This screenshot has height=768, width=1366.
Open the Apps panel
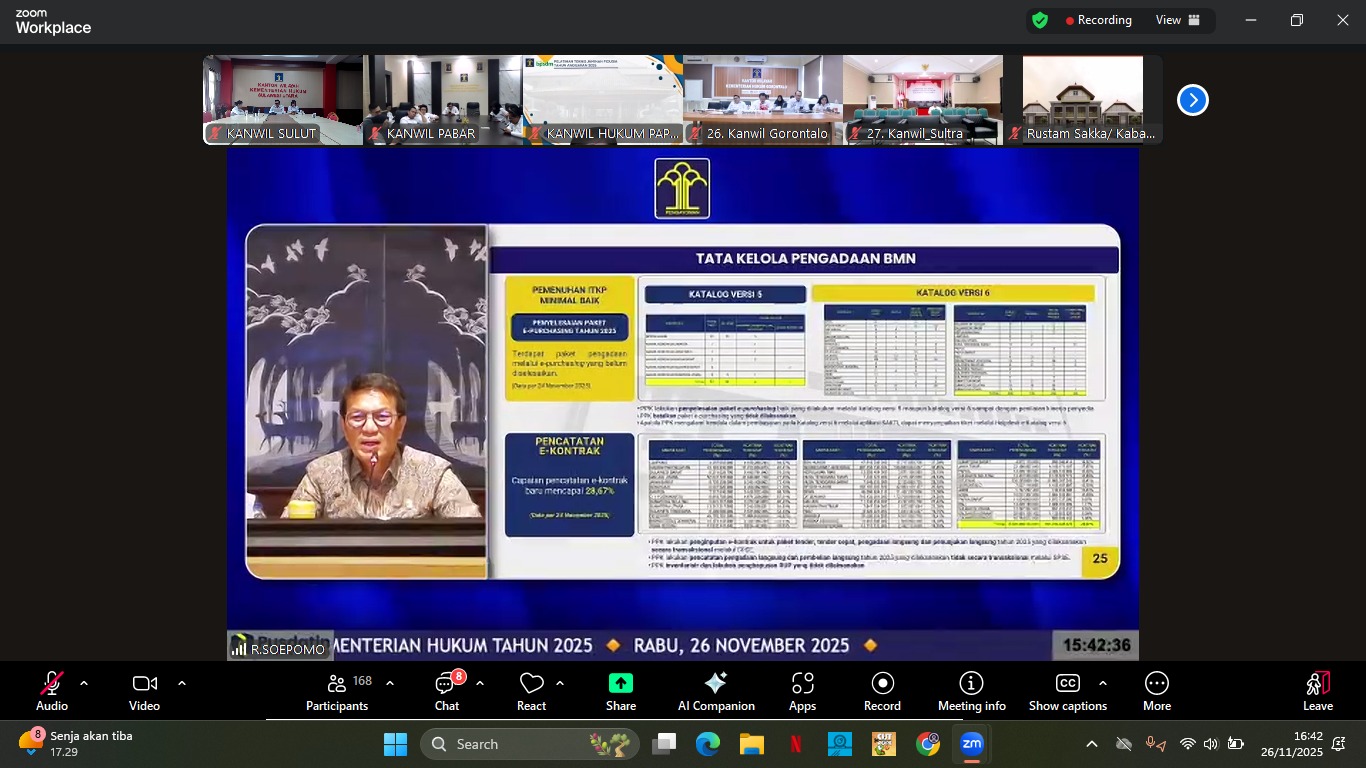pyautogui.click(x=802, y=691)
